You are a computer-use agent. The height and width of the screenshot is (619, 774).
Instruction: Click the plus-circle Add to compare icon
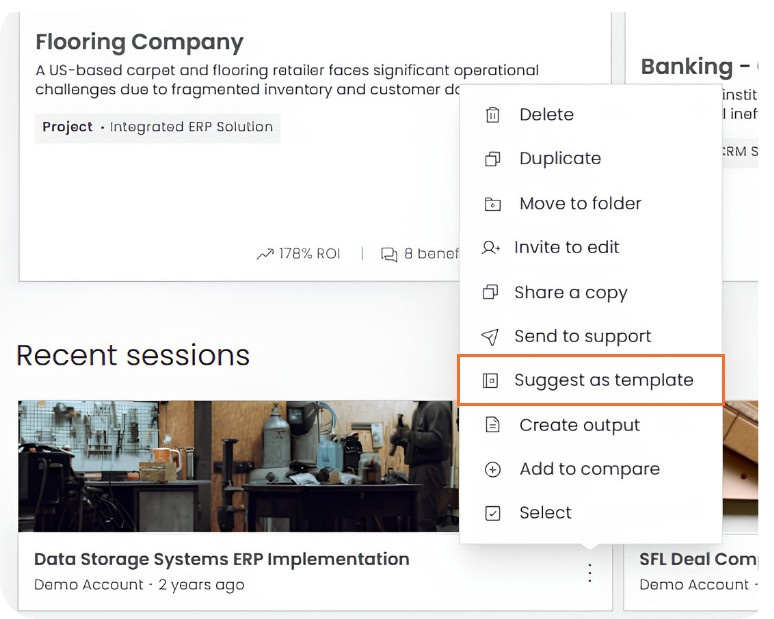tap(492, 469)
